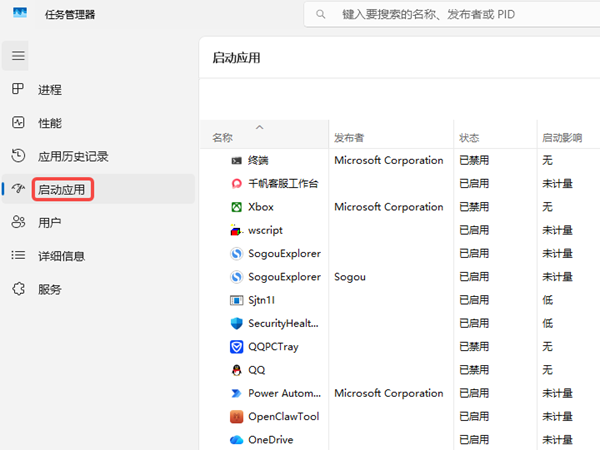Click the Performance (性能) sidebar icon

point(18,122)
